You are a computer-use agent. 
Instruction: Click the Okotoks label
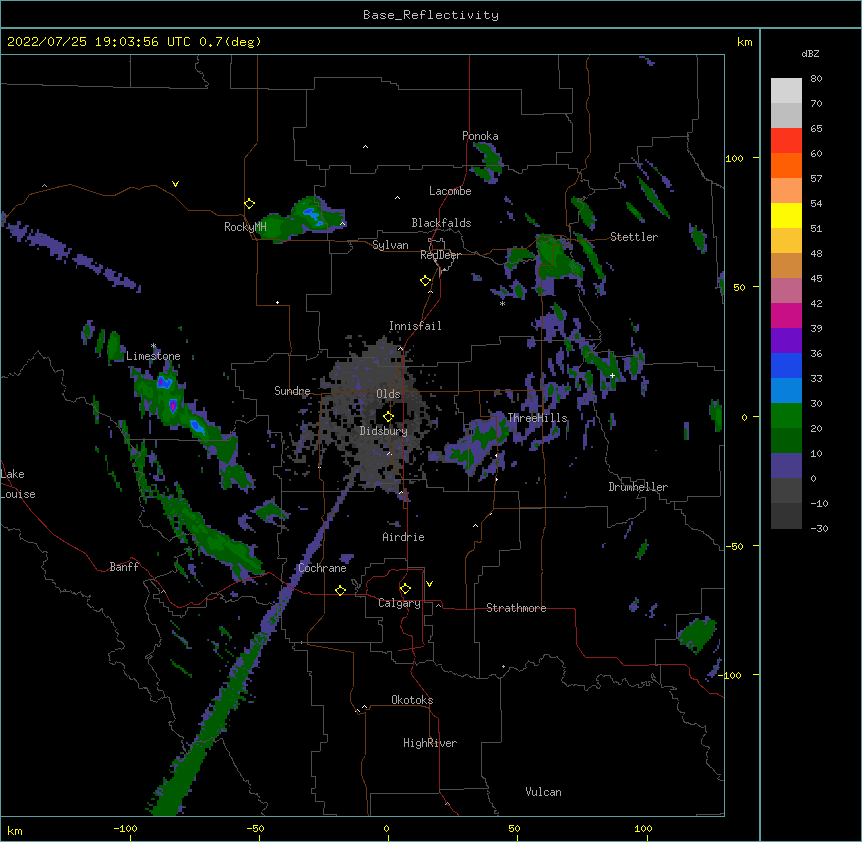pos(412,700)
